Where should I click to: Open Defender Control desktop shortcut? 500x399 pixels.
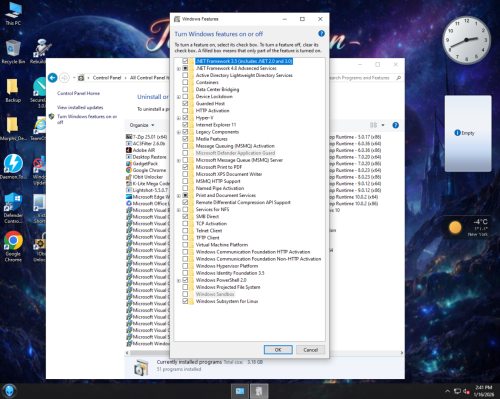[x=13, y=207]
